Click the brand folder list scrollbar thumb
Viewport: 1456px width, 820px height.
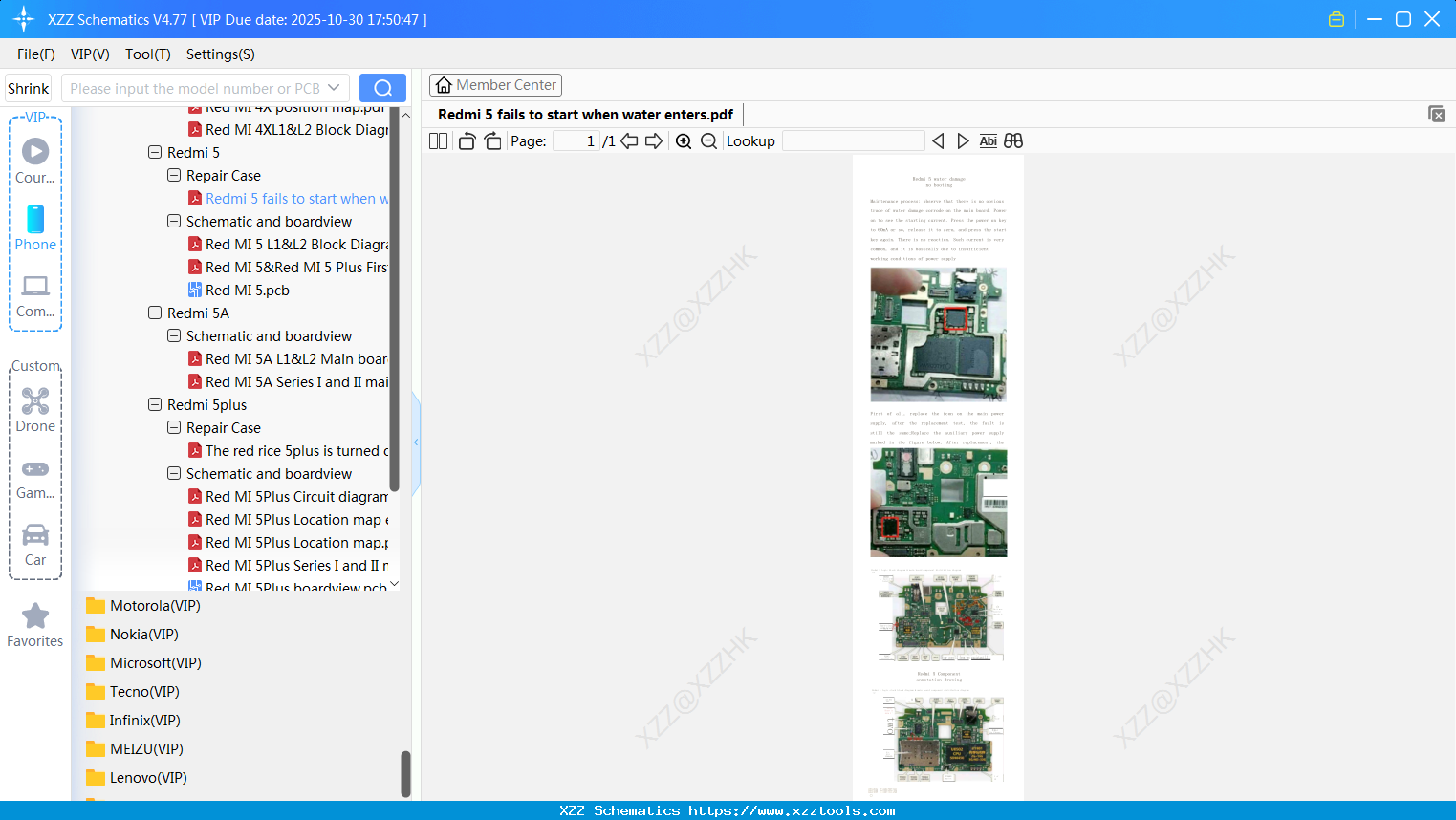point(405,774)
